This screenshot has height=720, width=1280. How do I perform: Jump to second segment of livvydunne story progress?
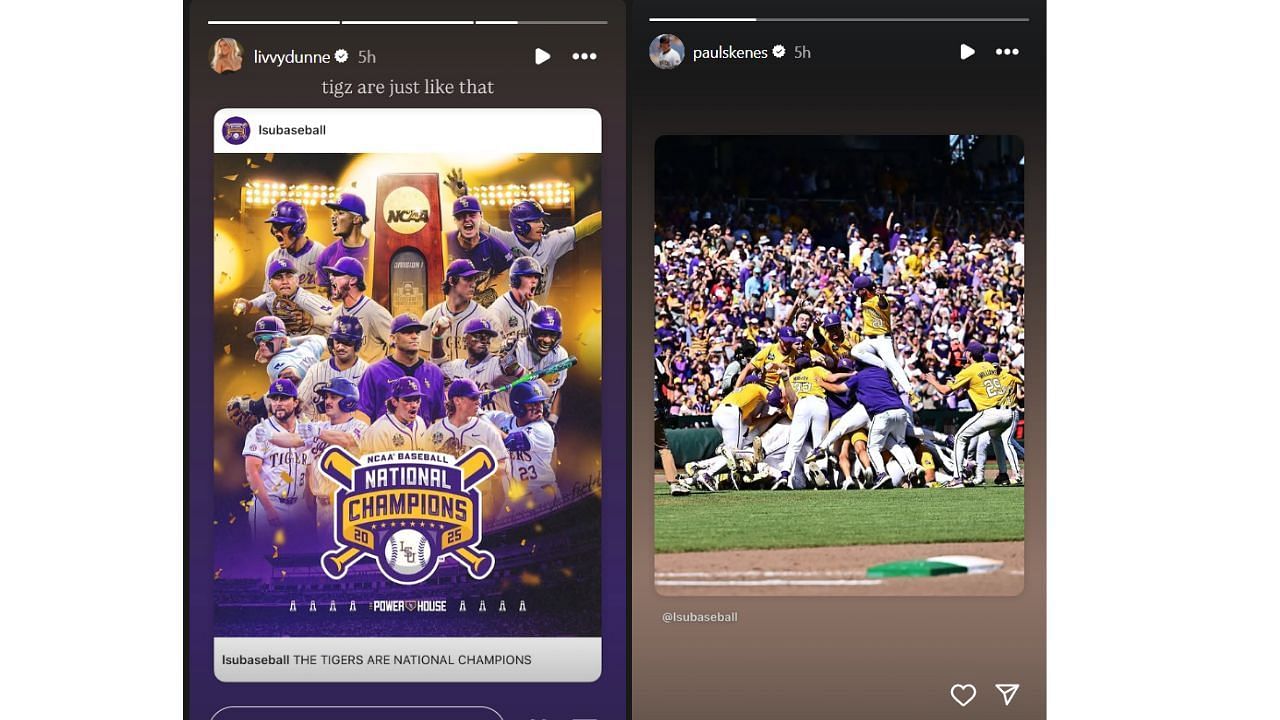click(x=408, y=22)
